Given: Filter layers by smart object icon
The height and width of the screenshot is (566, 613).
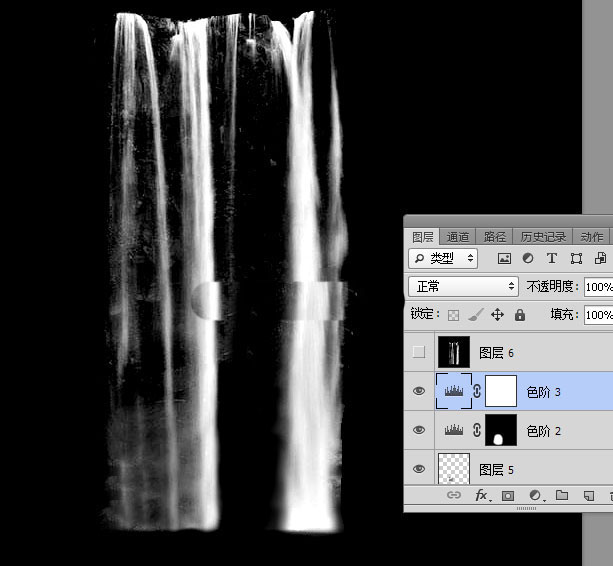Looking at the screenshot, I should [600, 258].
